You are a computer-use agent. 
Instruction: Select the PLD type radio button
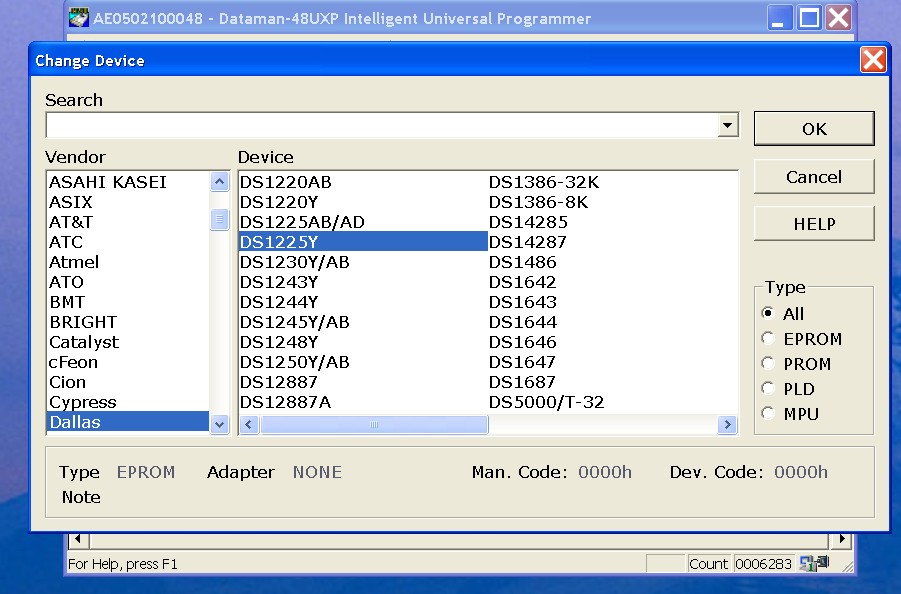[768, 388]
